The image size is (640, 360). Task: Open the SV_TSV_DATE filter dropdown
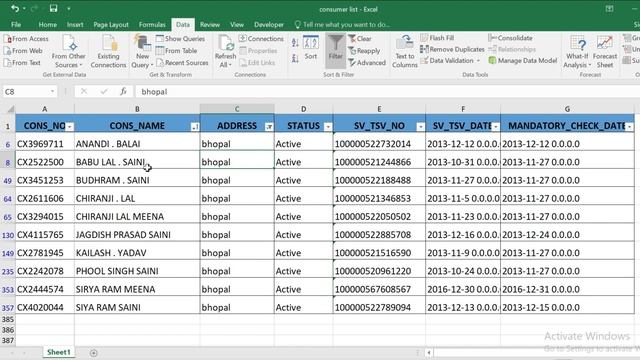496,127
